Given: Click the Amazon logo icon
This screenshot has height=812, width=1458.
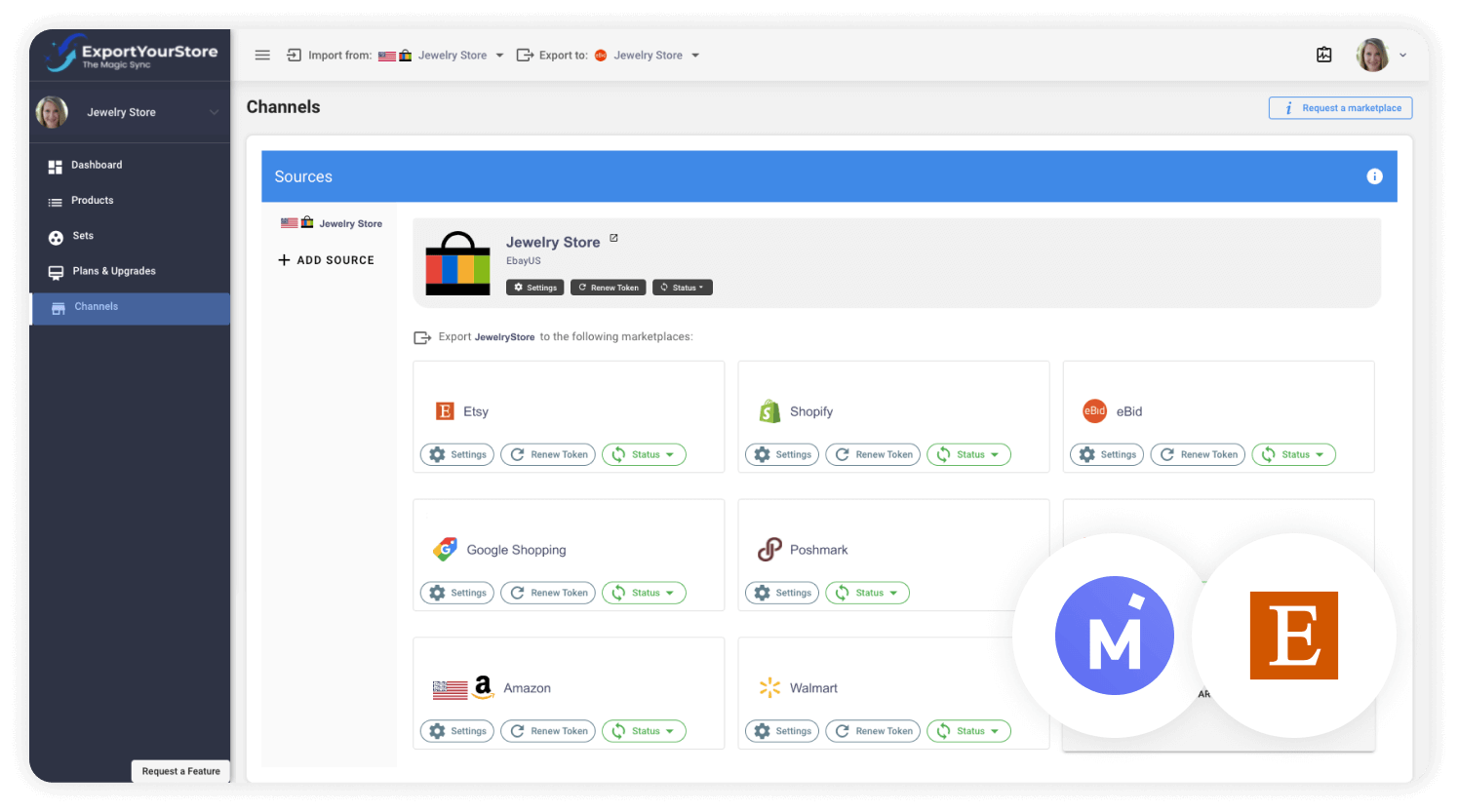Looking at the screenshot, I should [483, 687].
